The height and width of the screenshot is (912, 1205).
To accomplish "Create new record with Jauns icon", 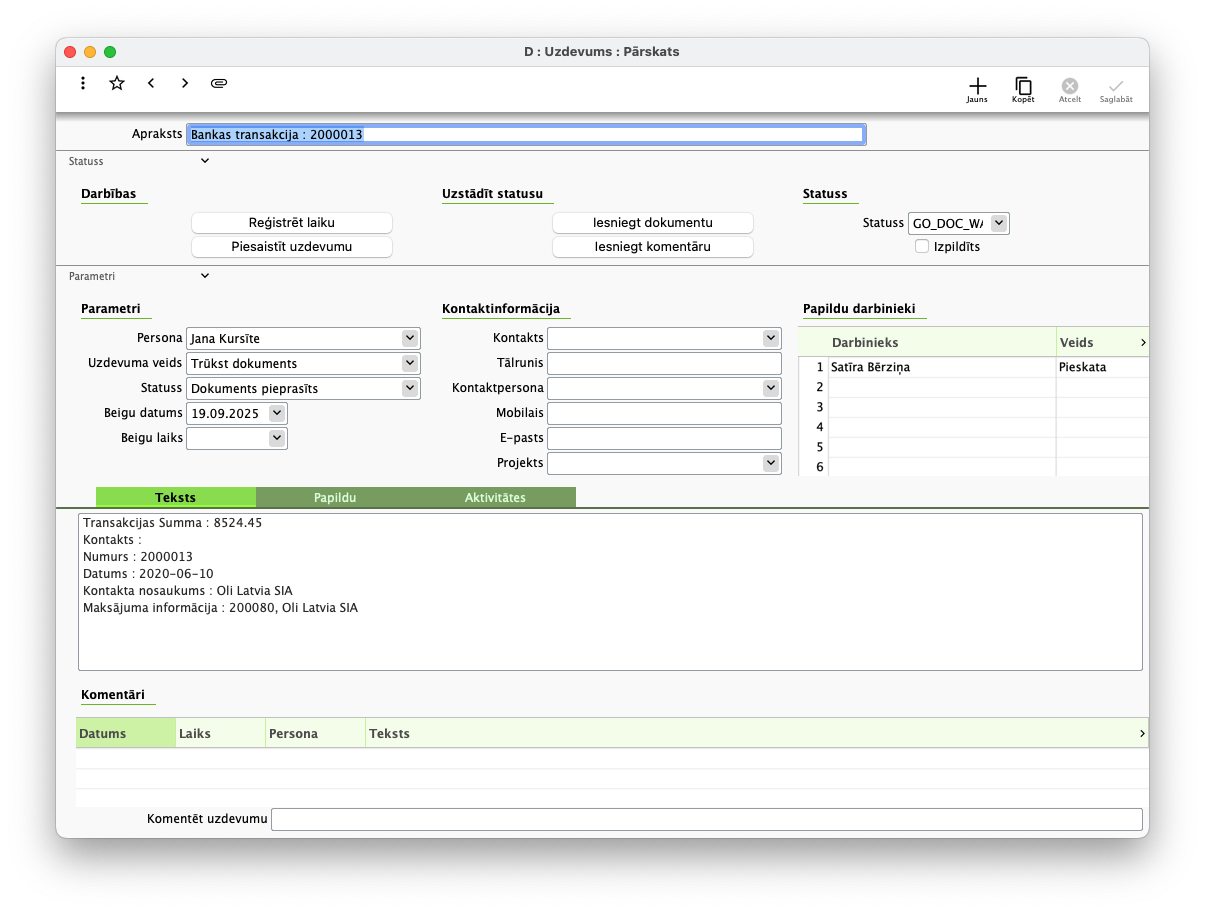I will pos(977,88).
